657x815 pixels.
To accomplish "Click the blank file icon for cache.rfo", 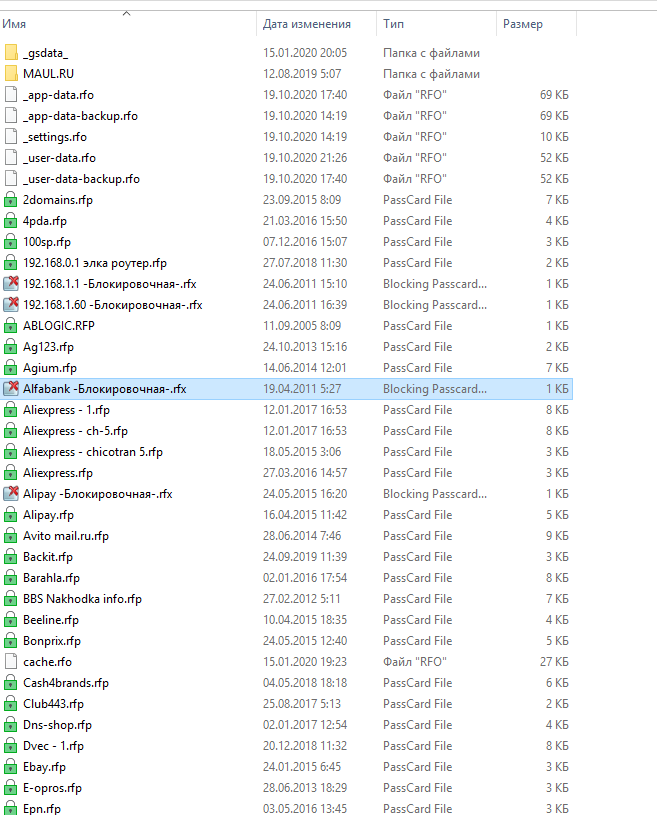I will (11, 662).
